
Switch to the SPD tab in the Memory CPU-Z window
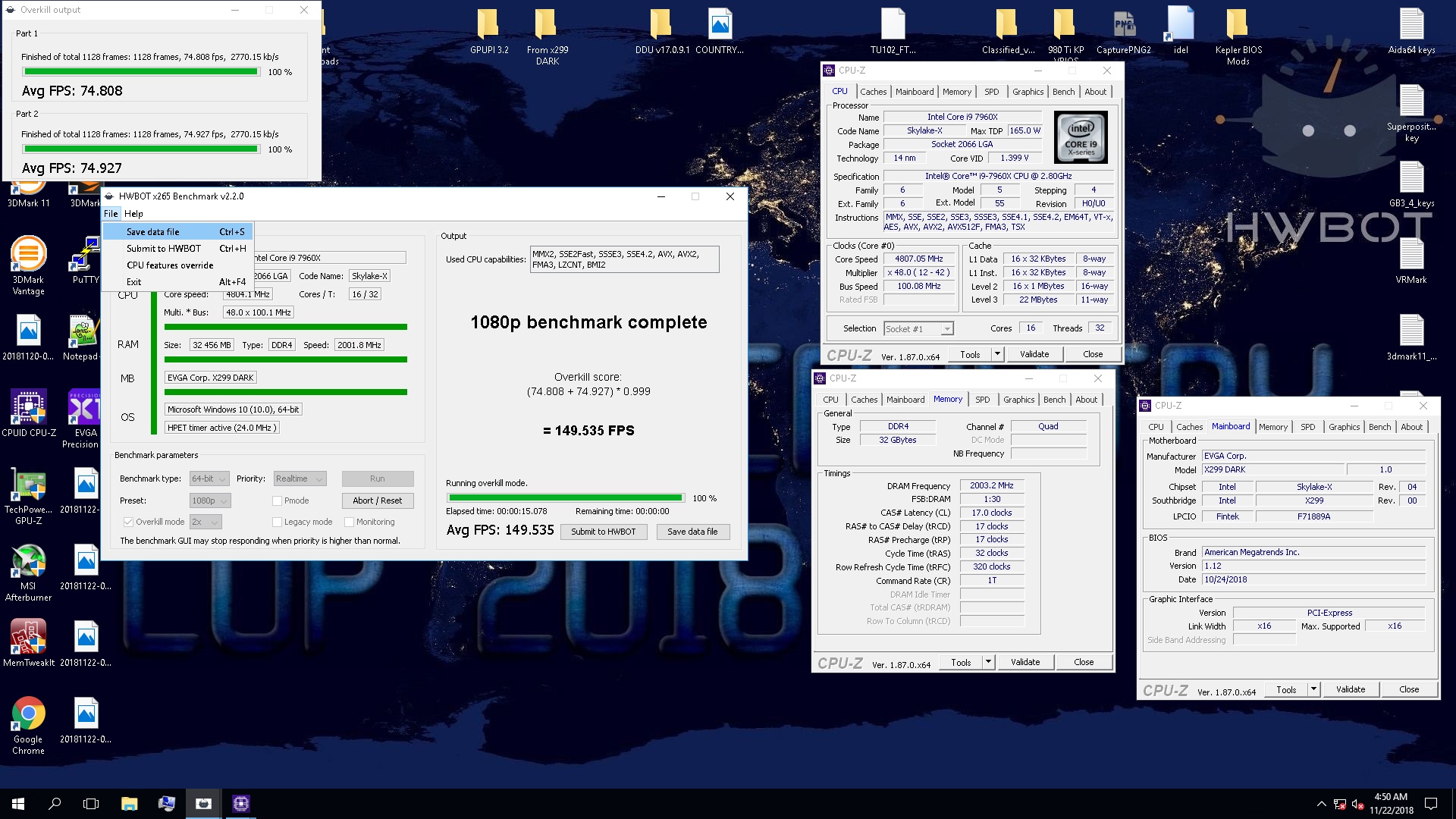(982, 400)
